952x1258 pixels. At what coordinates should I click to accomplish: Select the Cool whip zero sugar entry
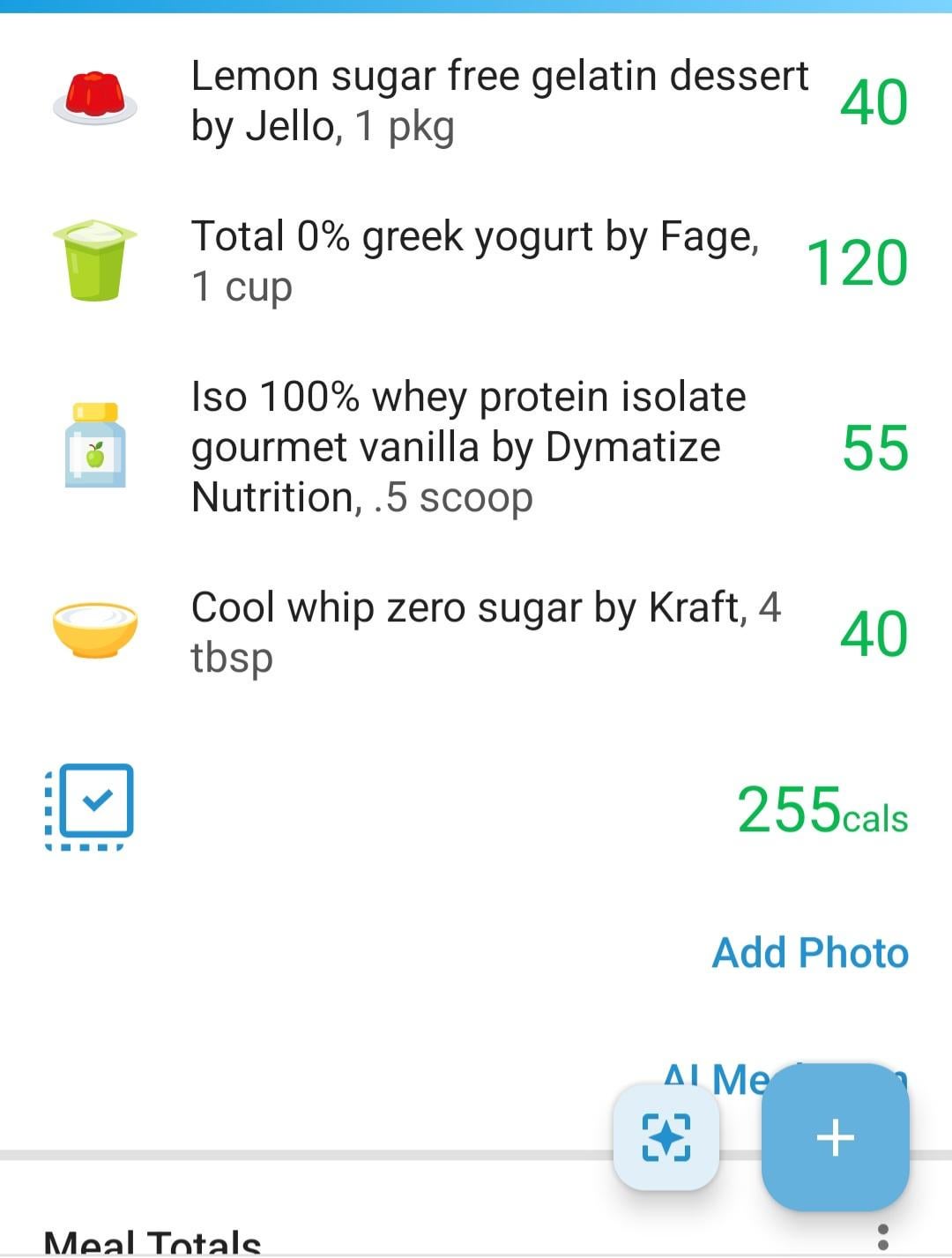(x=486, y=631)
